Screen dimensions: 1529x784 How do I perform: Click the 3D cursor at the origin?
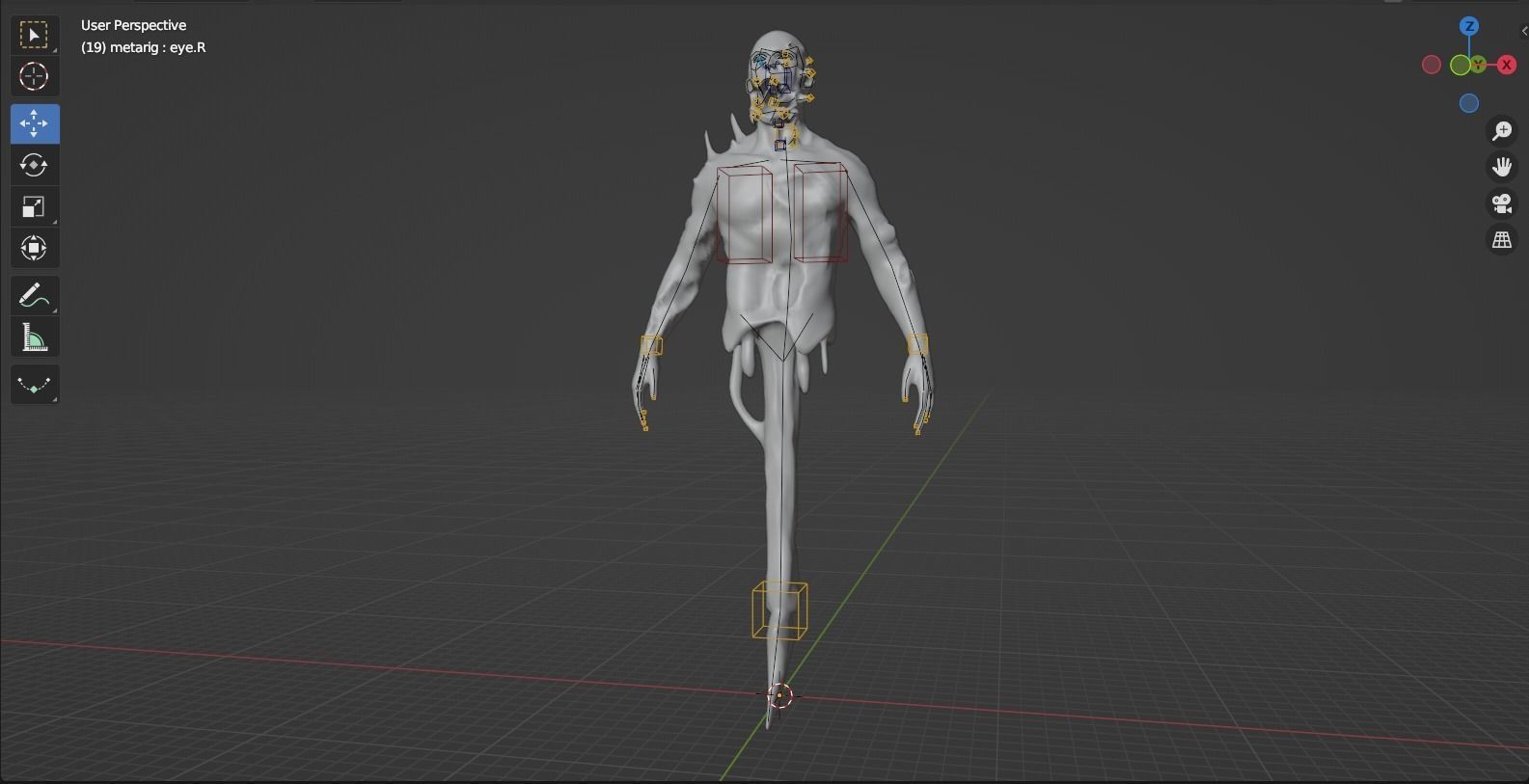pos(779,695)
